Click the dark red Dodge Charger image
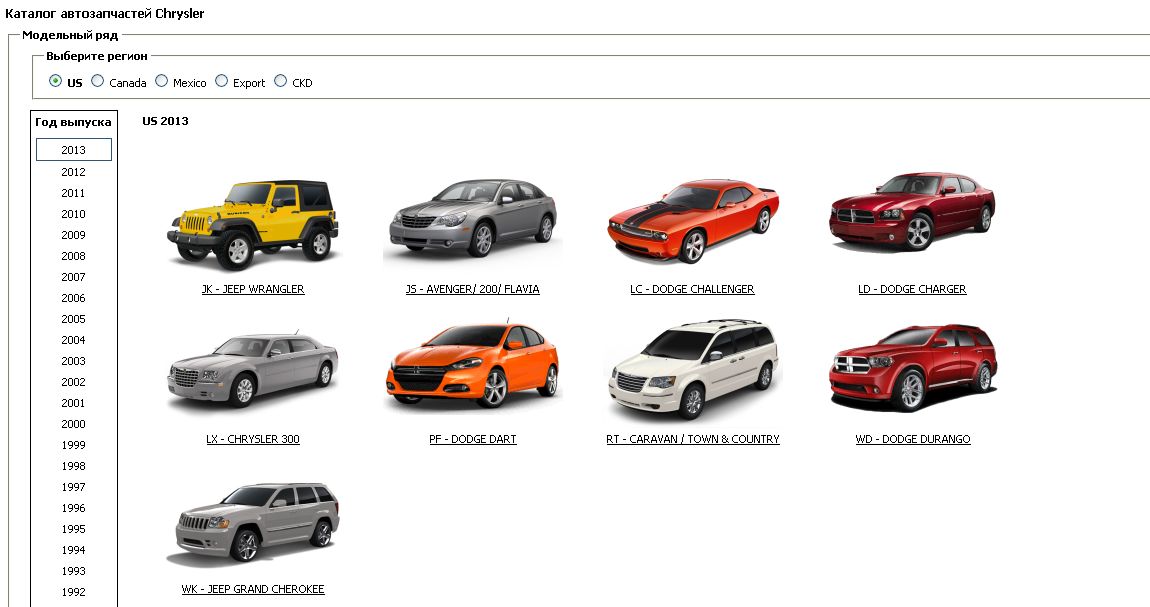Screen dimensions: 1150x607 point(912,212)
